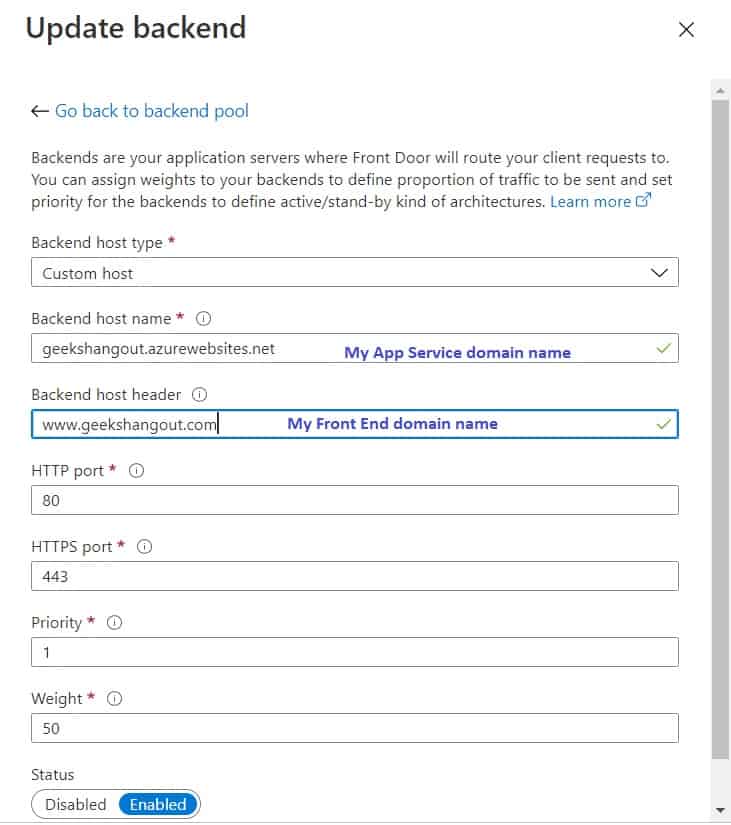Click the scrollbar down arrow
The height and width of the screenshot is (825, 731).
[720, 811]
